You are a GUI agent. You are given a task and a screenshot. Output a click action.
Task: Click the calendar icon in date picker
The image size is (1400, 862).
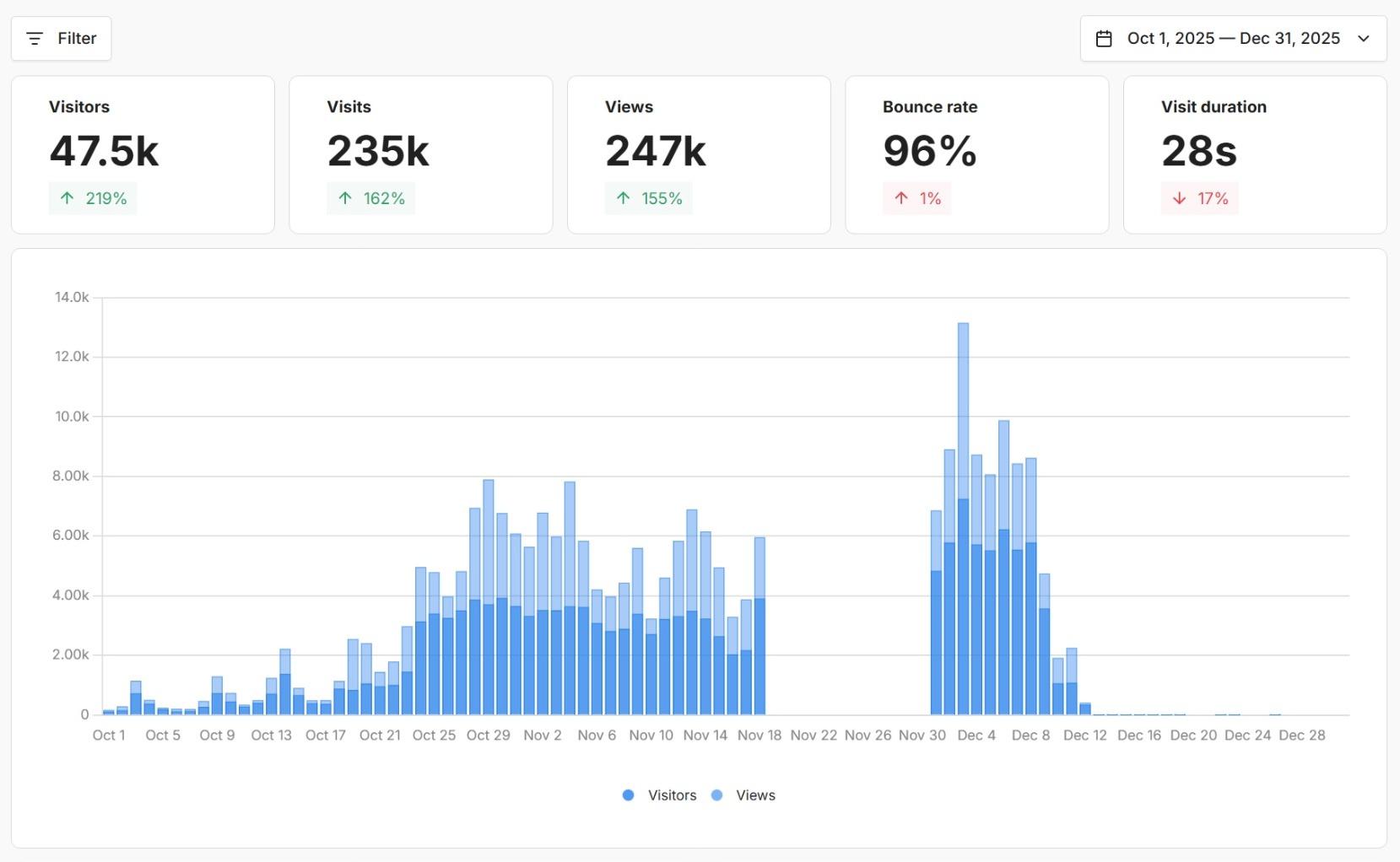[x=1104, y=39]
